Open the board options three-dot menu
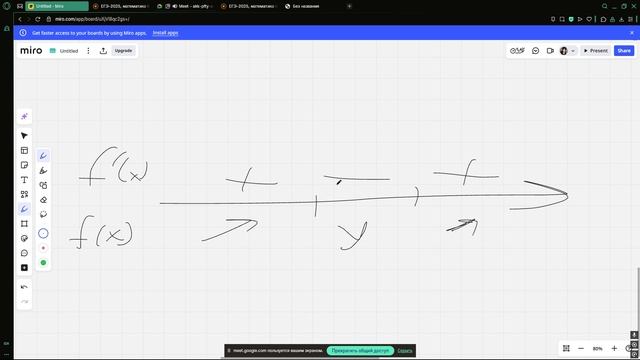This screenshot has width=640, height=360. point(88,51)
